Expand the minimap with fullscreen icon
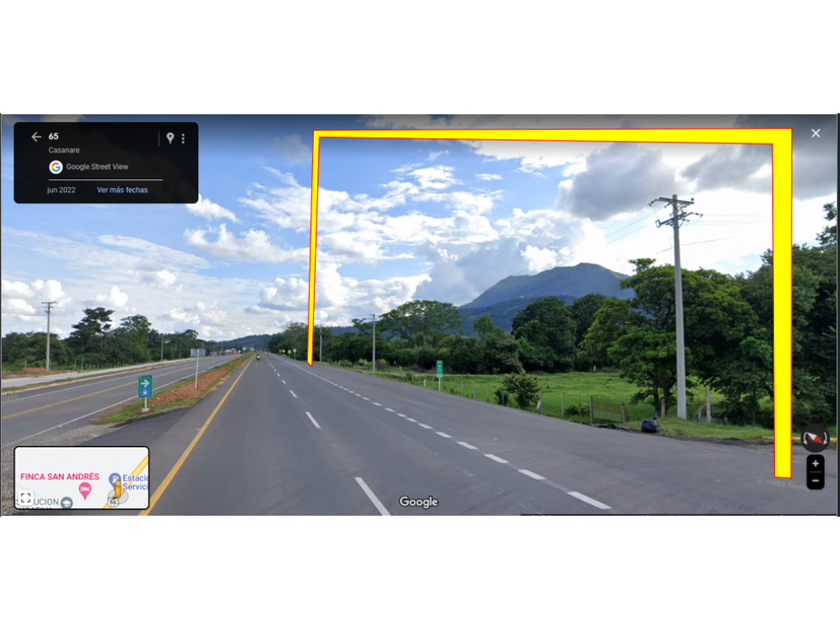840x630 pixels. point(25,498)
